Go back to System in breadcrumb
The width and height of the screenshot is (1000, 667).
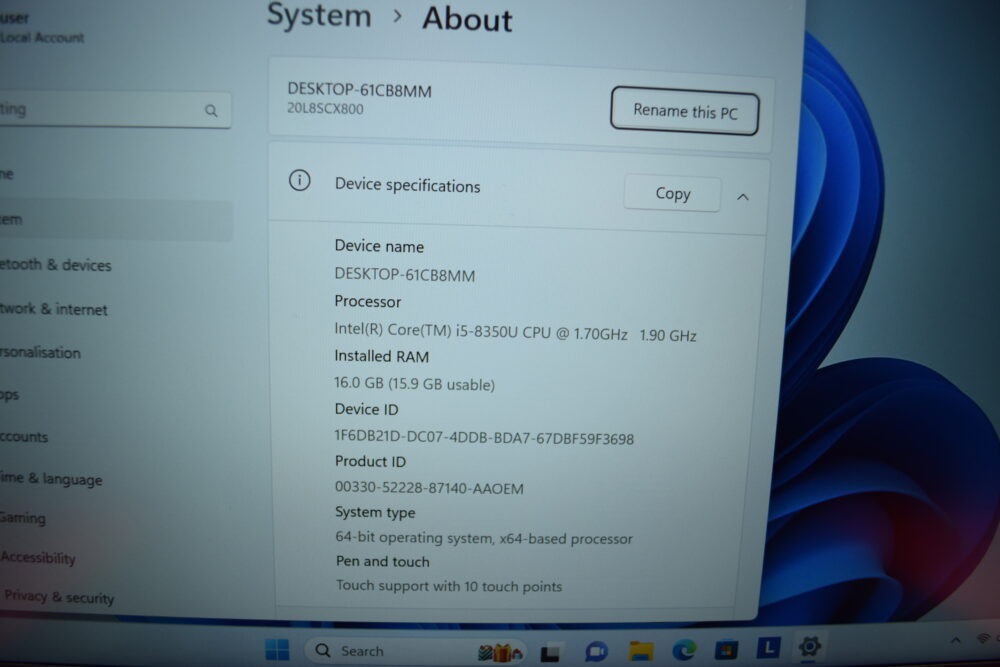(319, 15)
